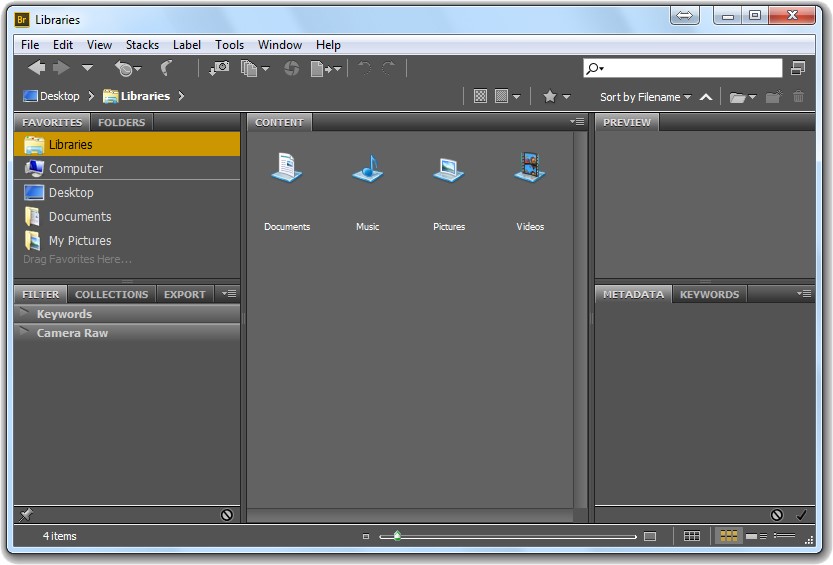The height and width of the screenshot is (565, 833).
Task: Select Computer in Favorites
Action: click(x=127, y=168)
